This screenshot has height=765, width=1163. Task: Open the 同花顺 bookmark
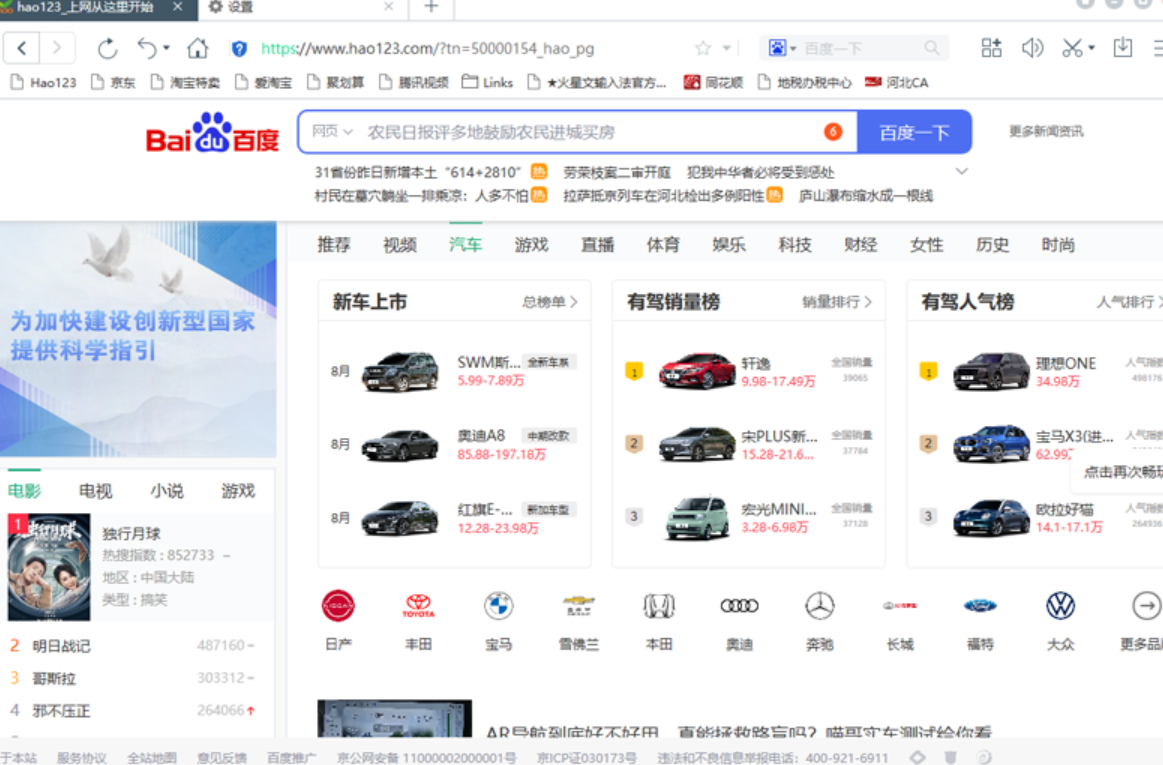(x=714, y=82)
